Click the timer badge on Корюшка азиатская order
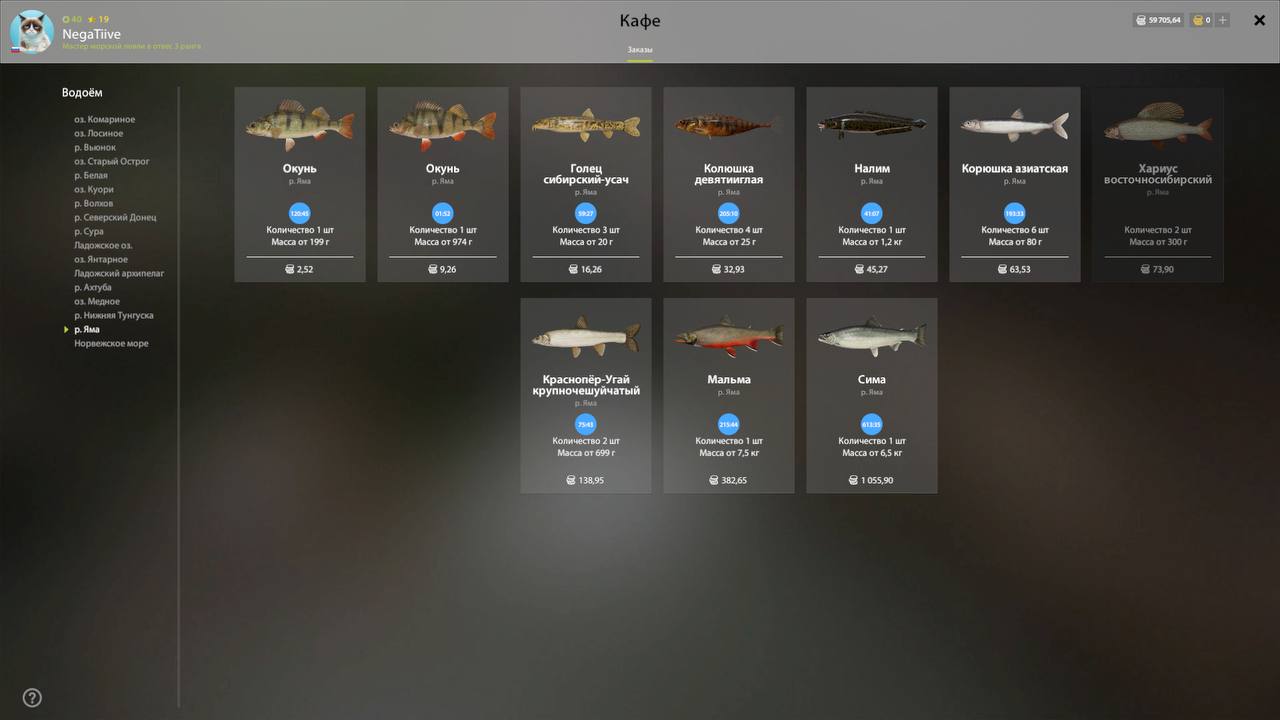 pos(1015,213)
